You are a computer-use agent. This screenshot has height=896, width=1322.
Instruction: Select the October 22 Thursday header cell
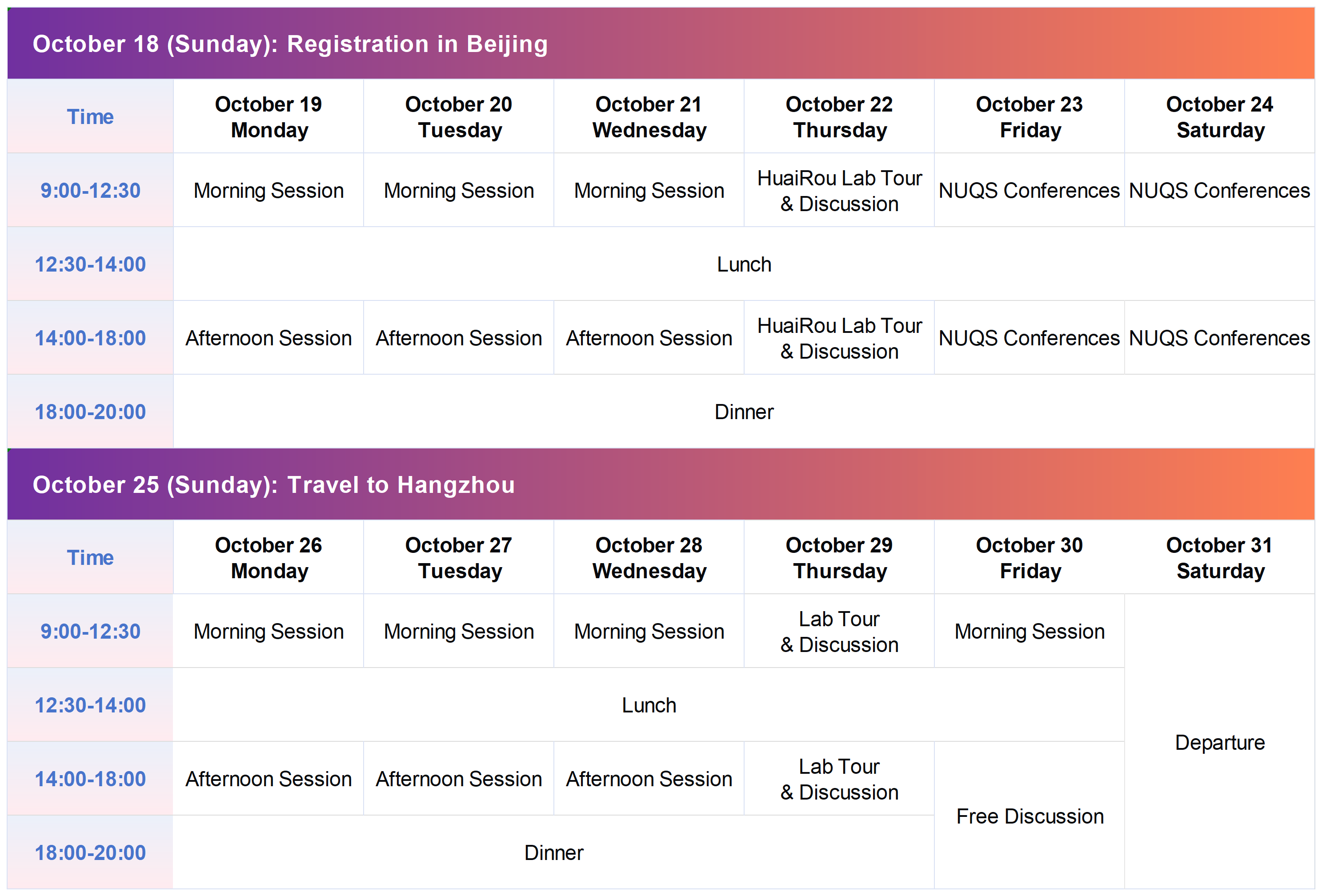839,116
